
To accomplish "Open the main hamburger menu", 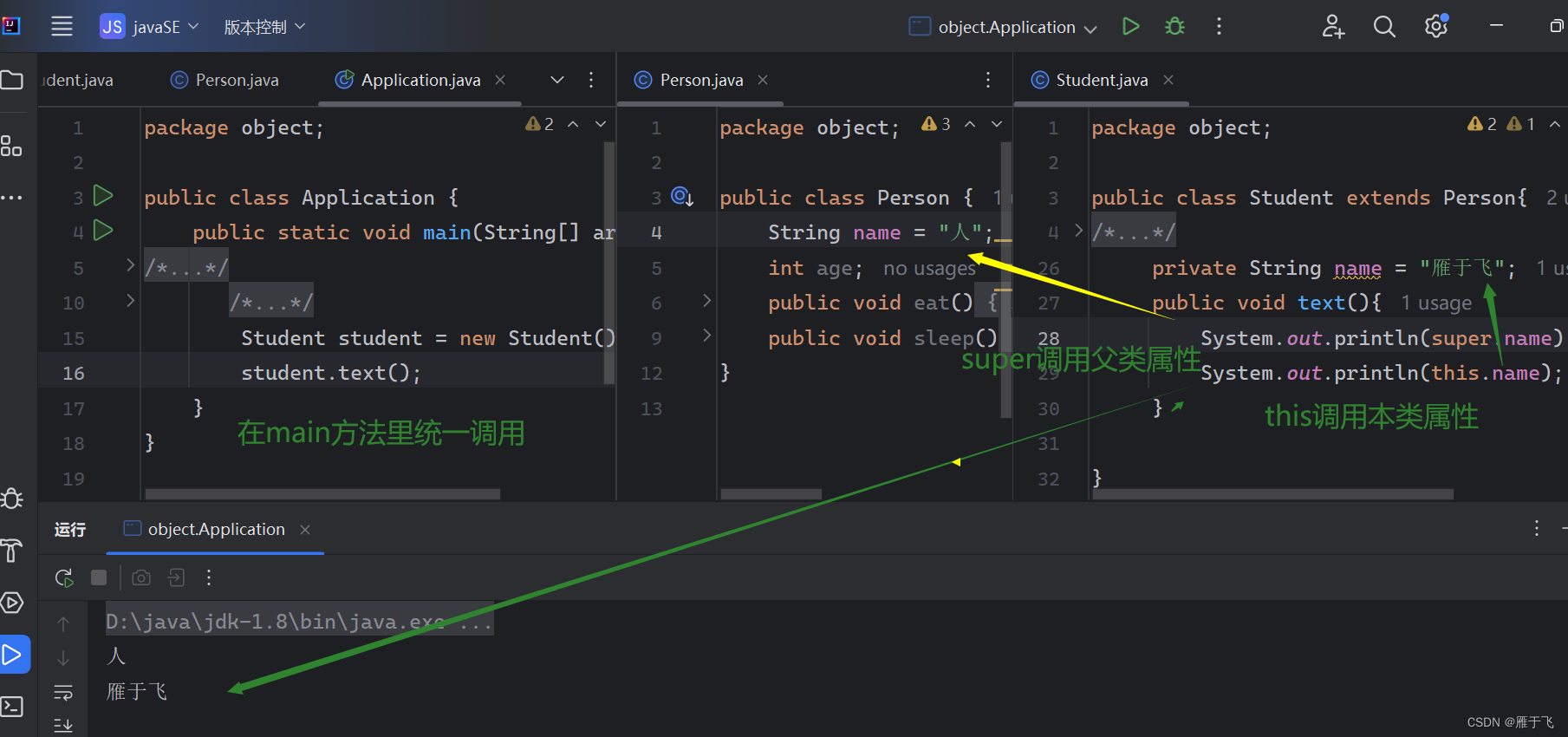I will [x=62, y=26].
